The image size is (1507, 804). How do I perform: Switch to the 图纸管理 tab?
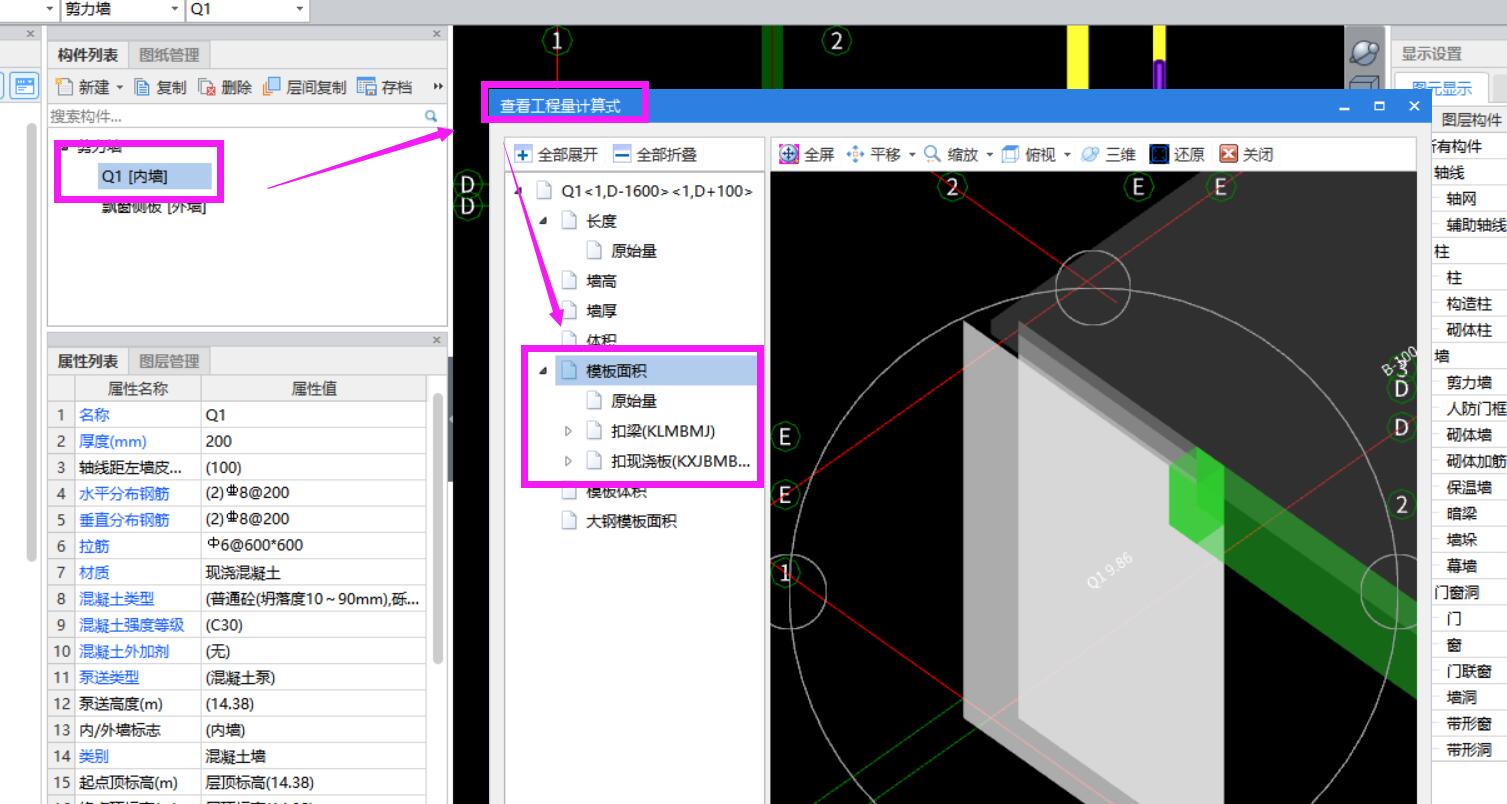pos(169,55)
